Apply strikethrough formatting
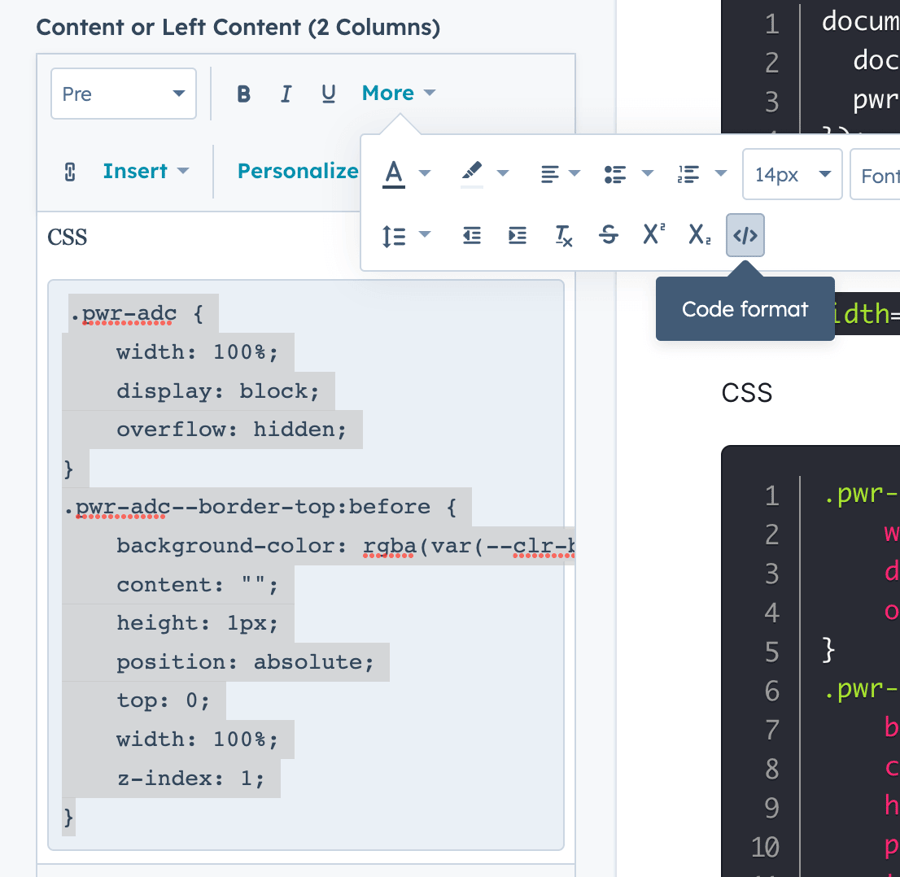This screenshot has width=900, height=877. (608, 235)
